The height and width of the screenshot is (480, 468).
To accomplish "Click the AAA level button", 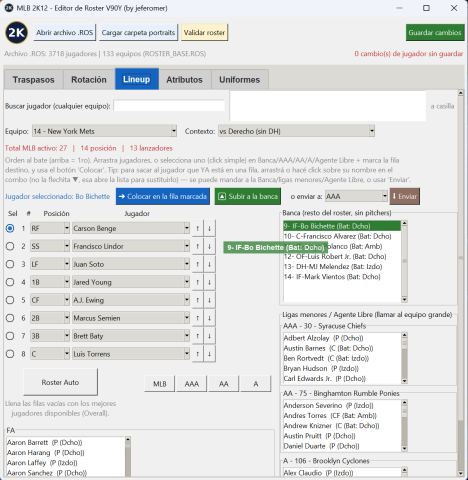I will (192, 384).
